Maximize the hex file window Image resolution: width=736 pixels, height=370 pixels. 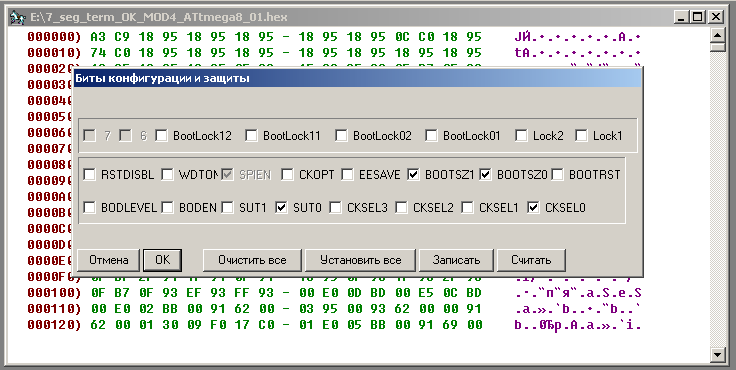[x=698, y=17]
